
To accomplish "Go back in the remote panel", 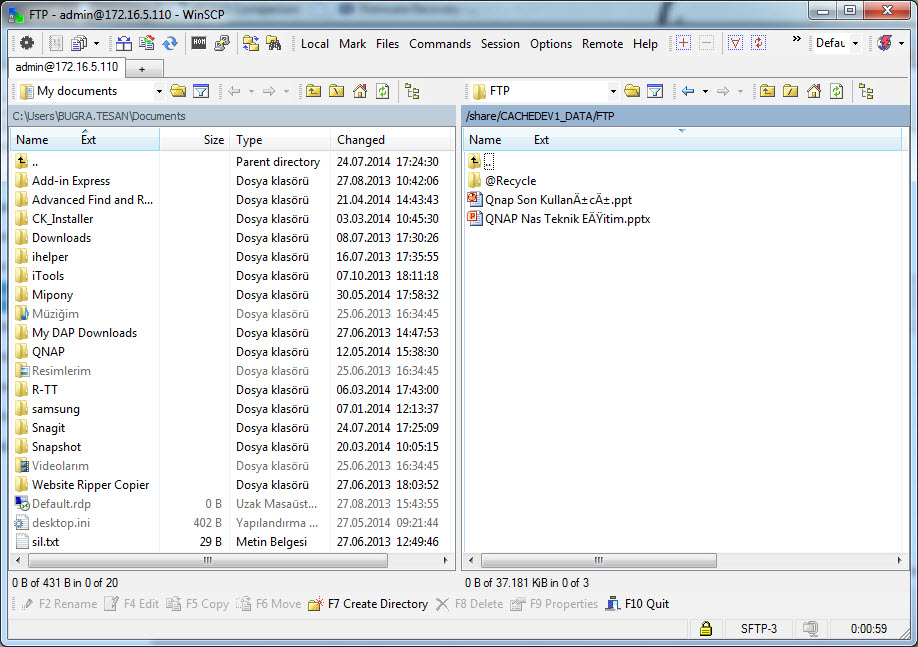I will [x=688, y=91].
